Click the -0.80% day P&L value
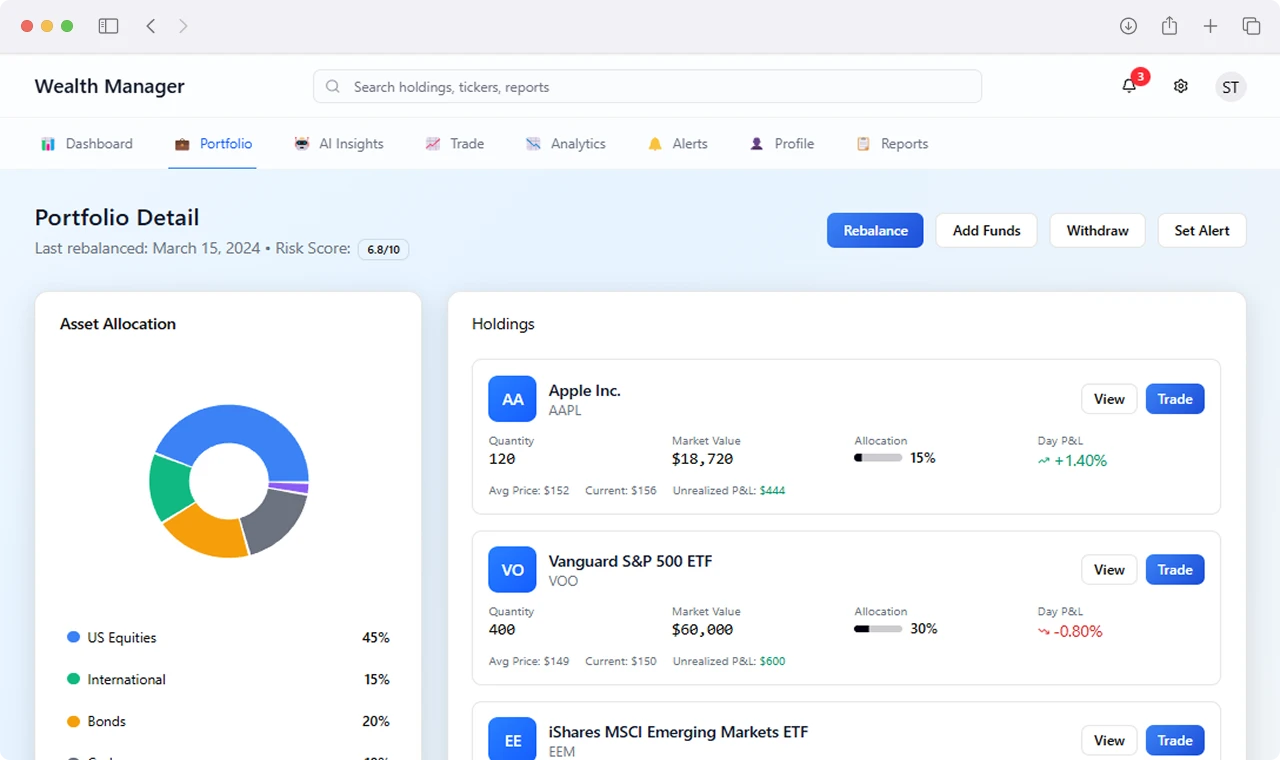The image size is (1280, 760). coord(1078,632)
